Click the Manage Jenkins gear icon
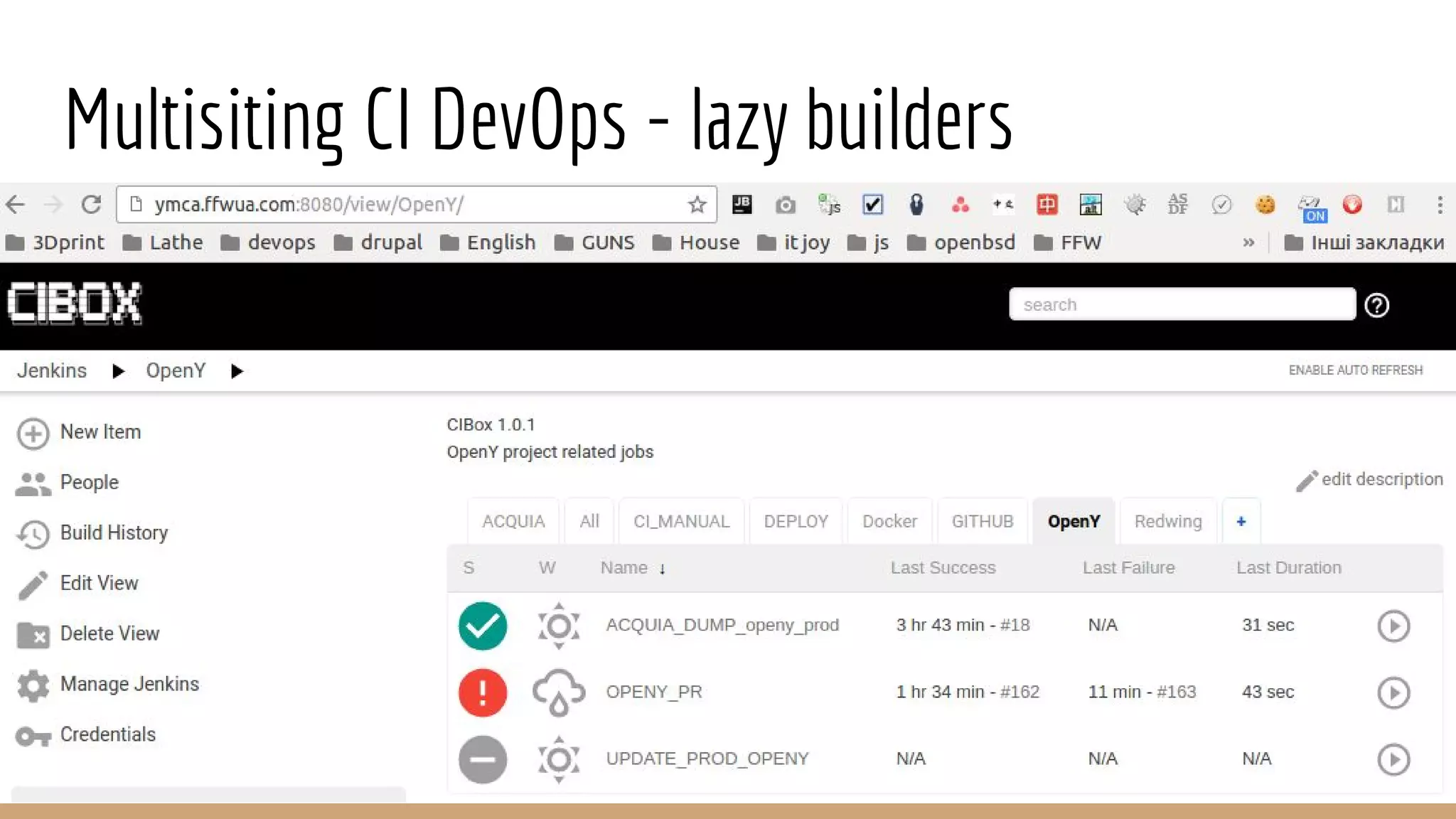1456x819 pixels. [x=33, y=686]
